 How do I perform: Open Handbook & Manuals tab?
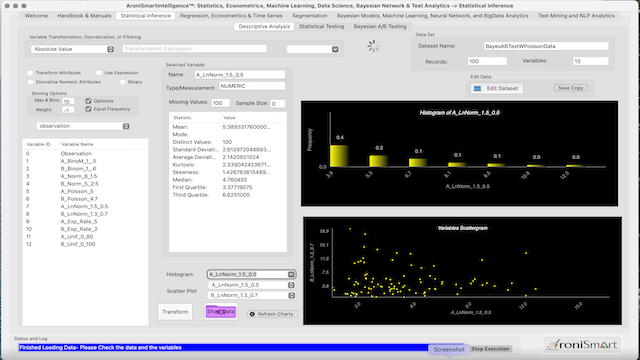(x=84, y=16)
